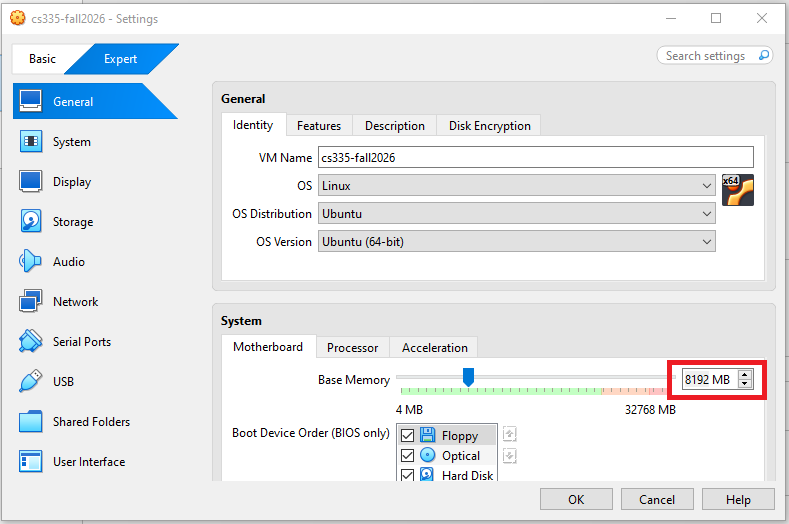Click the Audio speaker icon
The image size is (789, 524).
coord(31,262)
